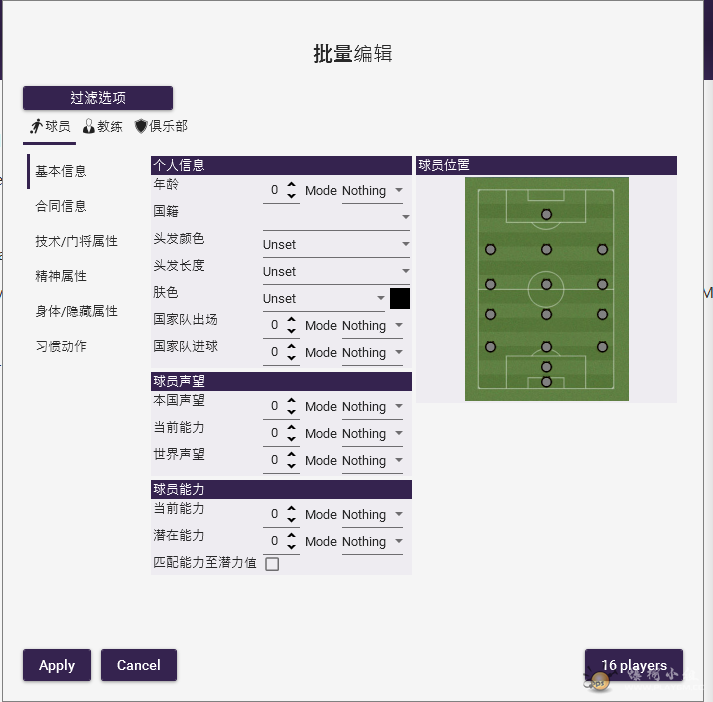Switch to 合同信息 section
This screenshot has width=713, height=702.
61,206
